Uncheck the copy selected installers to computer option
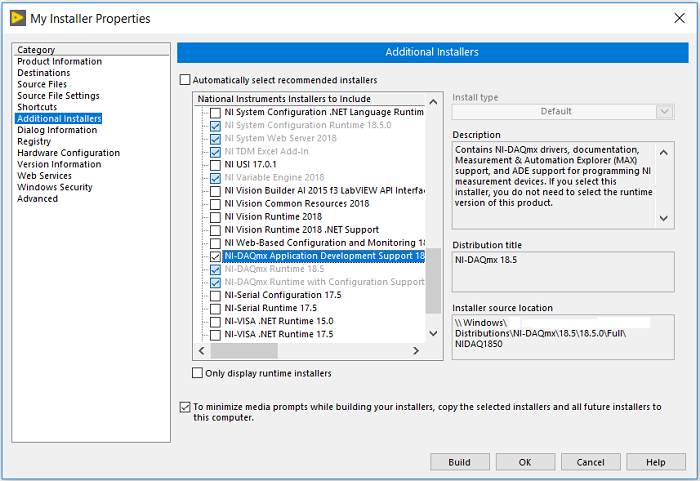Image resolution: width=700 pixels, height=481 pixels. [184, 407]
